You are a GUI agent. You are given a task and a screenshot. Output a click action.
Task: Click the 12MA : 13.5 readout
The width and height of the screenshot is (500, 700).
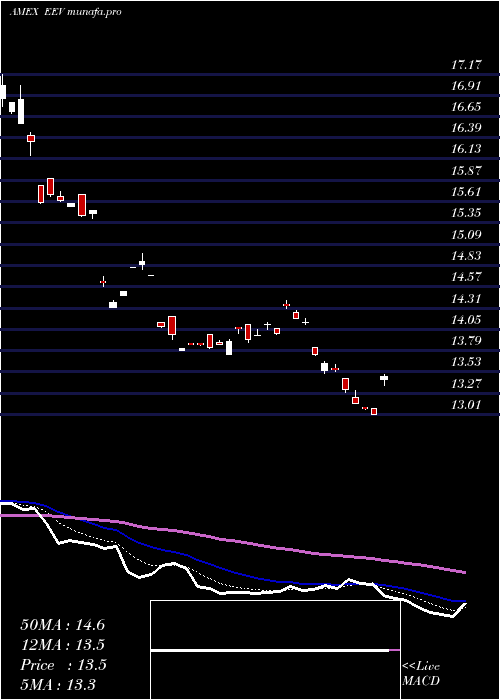pos(62,645)
